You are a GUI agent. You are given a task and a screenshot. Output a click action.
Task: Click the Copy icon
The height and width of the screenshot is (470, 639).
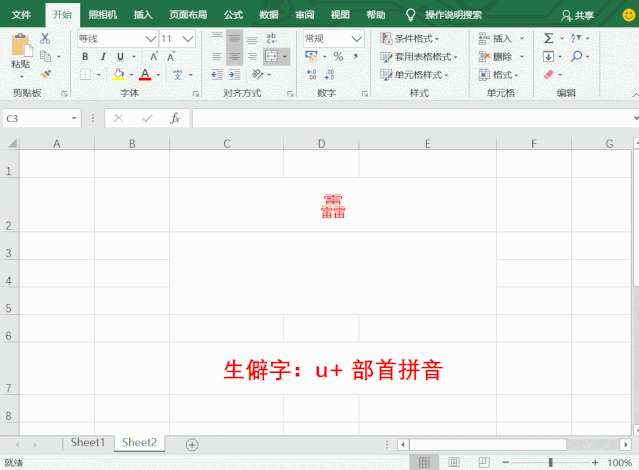pyautogui.click(x=45, y=56)
